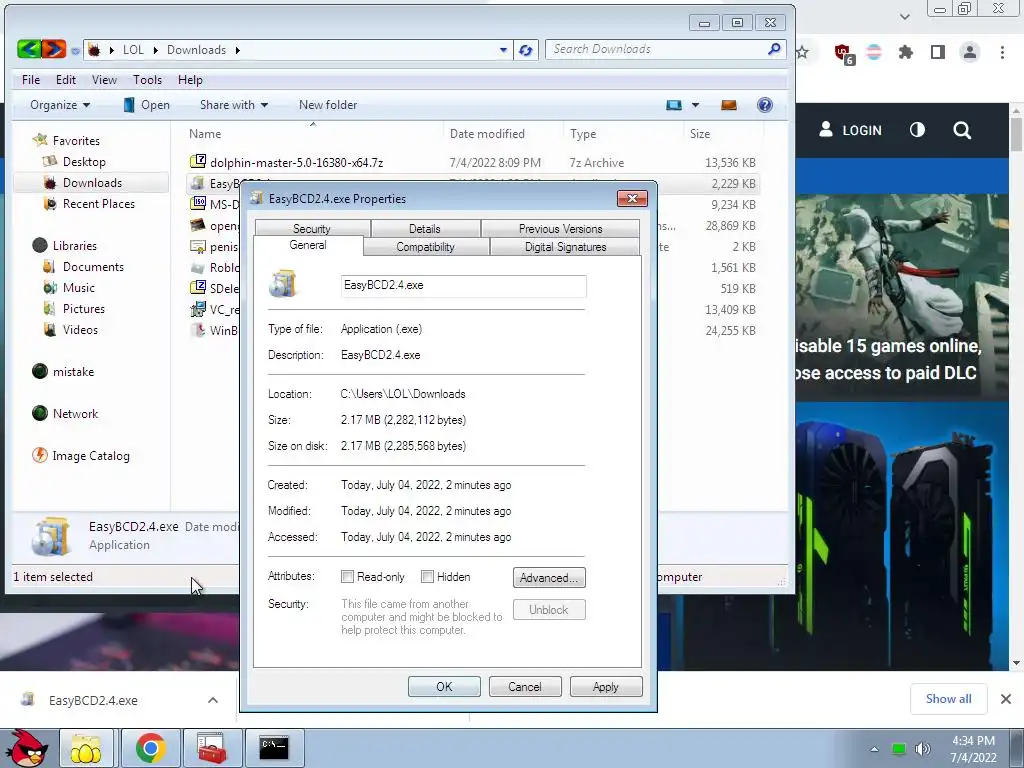This screenshot has width=1024, height=768.
Task: Expand the Share with dropdown
Action: (x=234, y=105)
